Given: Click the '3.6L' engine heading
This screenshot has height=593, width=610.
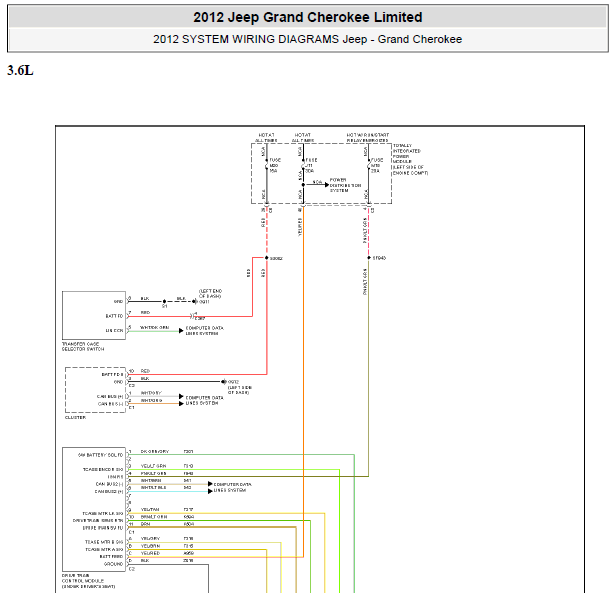Looking at the screenshot, I should click(20, 70).
